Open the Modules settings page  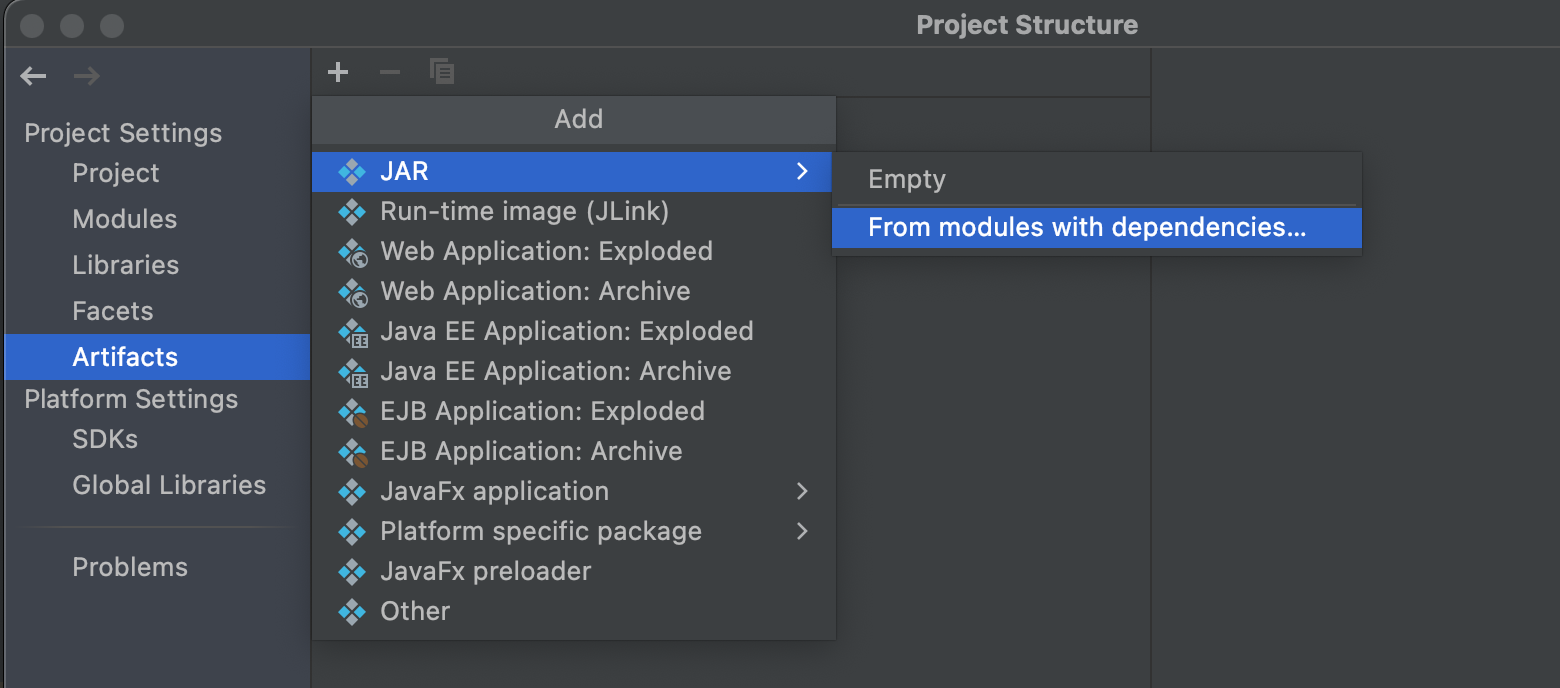pyautogui.click(x=125, y=219)
